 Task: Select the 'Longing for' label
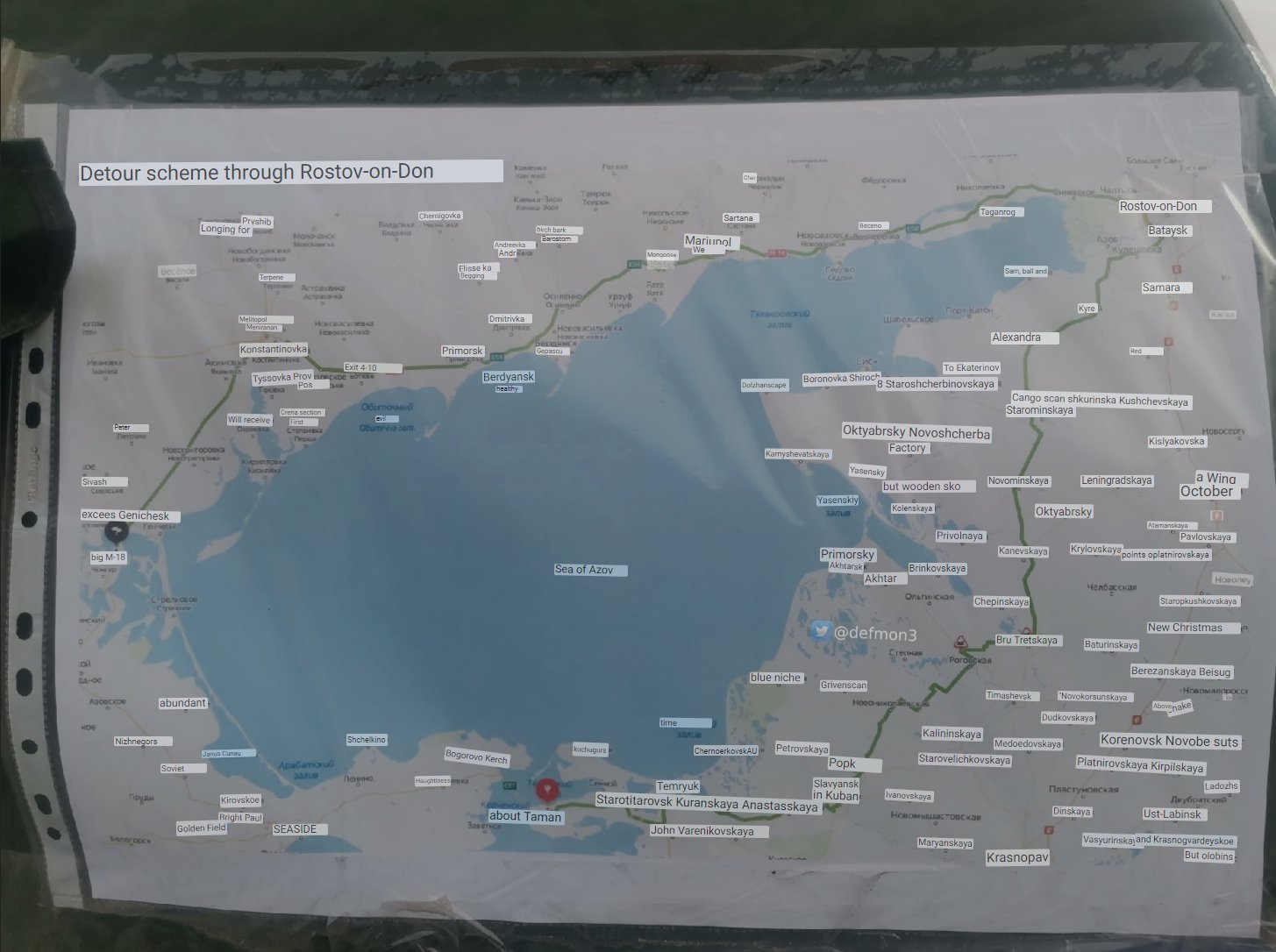click(226, 229)
